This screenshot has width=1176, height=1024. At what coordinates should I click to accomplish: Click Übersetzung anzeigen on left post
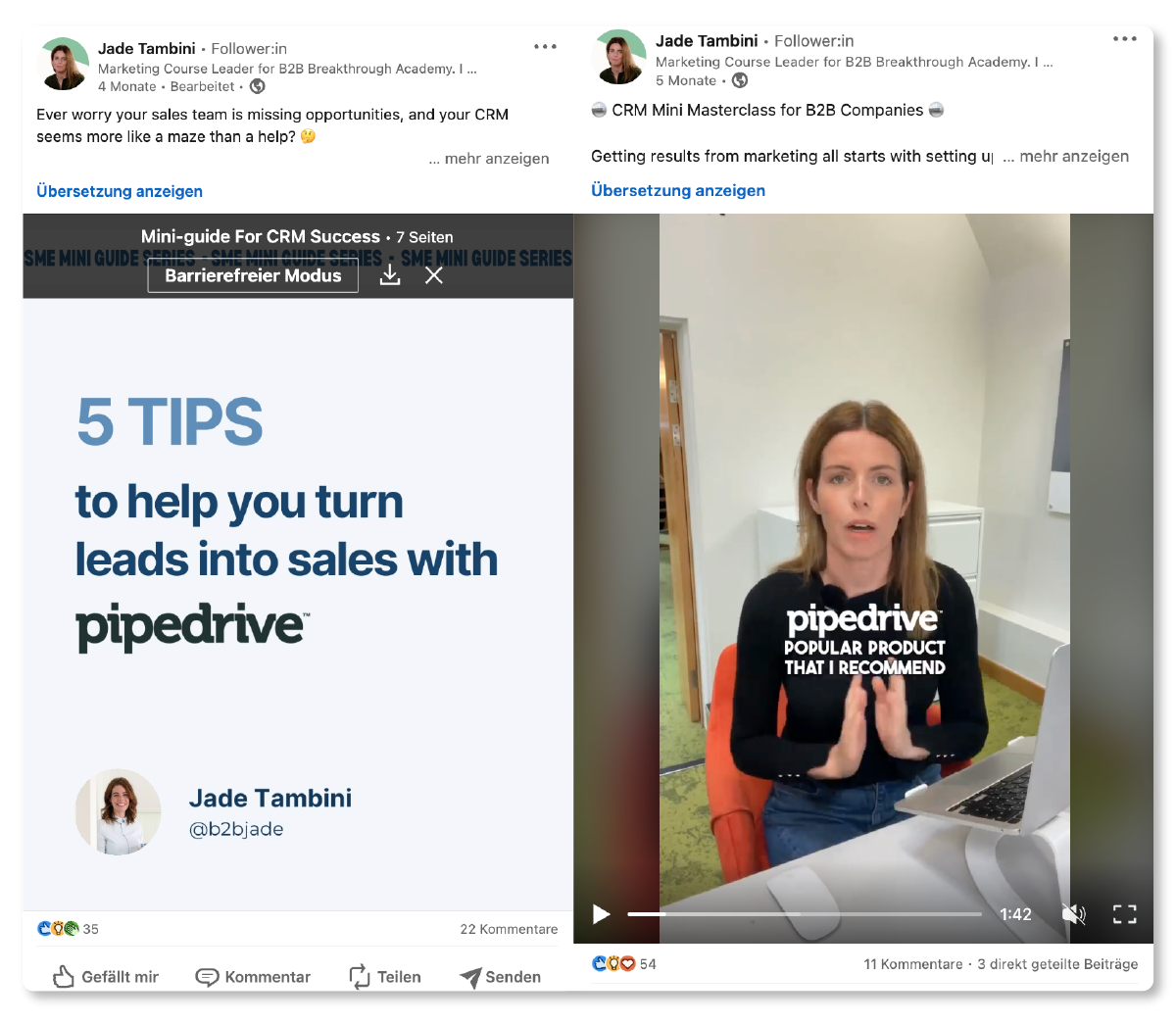[120, 191]
